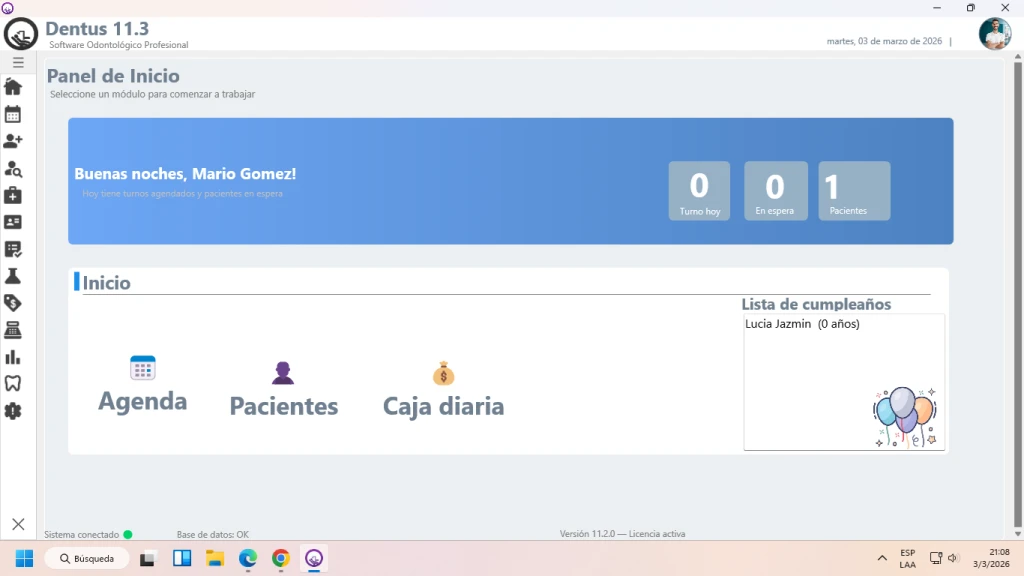
Task: Click the Sistema conectado status text
Action: (82, 534)
